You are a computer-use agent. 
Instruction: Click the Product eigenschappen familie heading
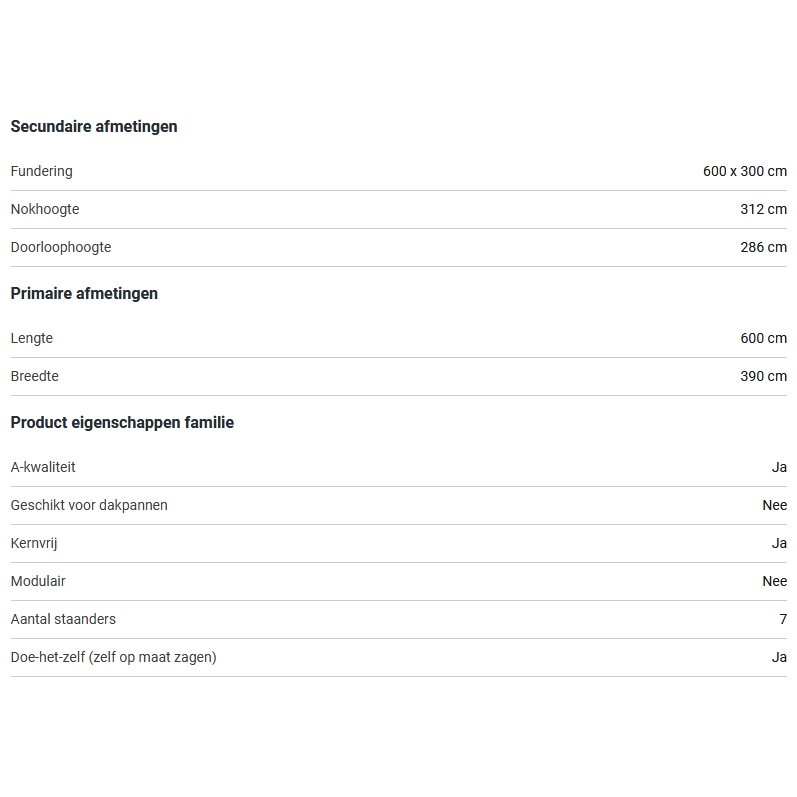(x=122, y=422)
